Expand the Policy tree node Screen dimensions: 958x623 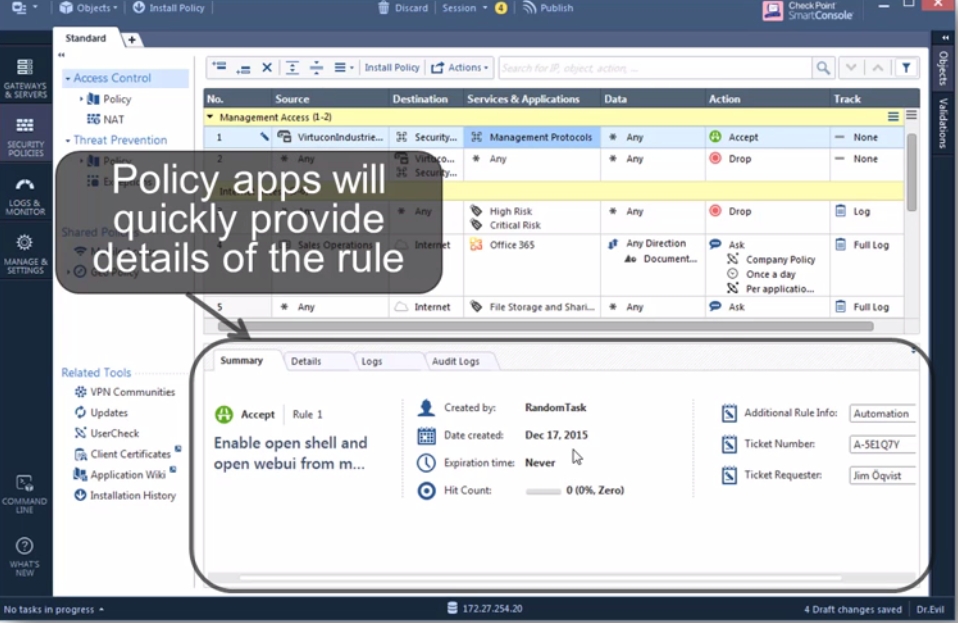[82, 99]
